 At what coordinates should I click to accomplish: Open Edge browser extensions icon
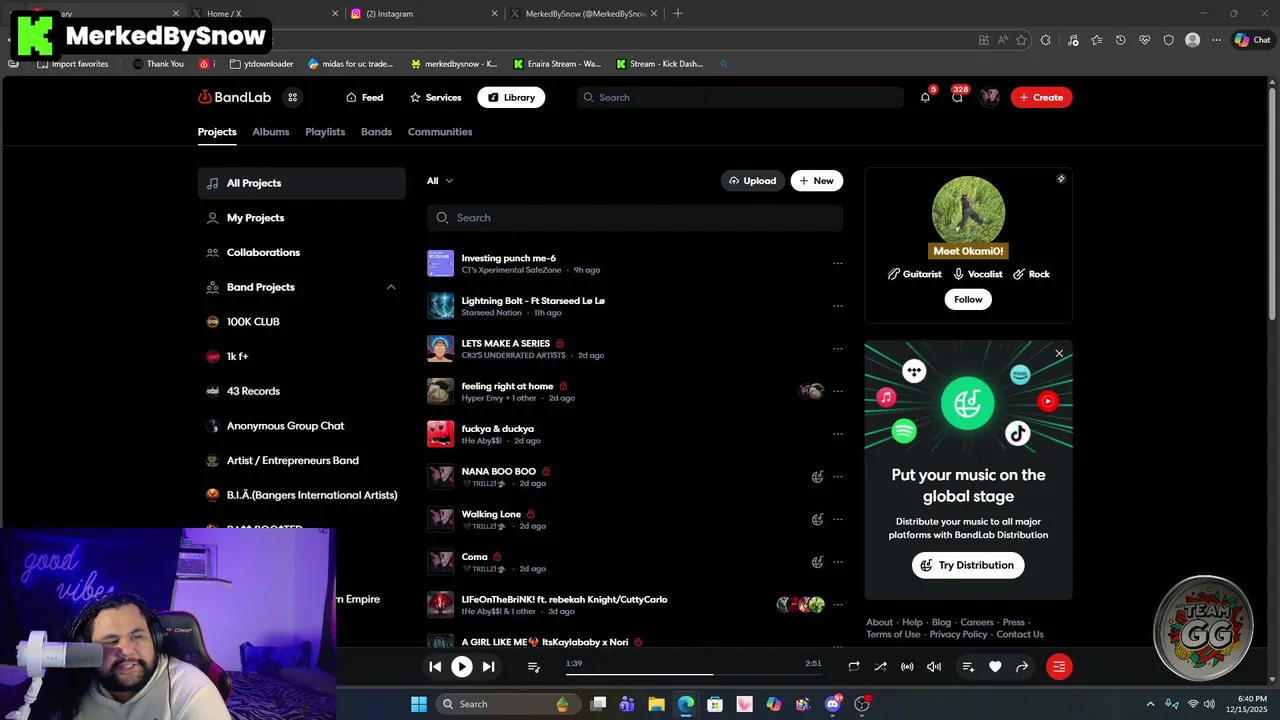click(1046, 40)
